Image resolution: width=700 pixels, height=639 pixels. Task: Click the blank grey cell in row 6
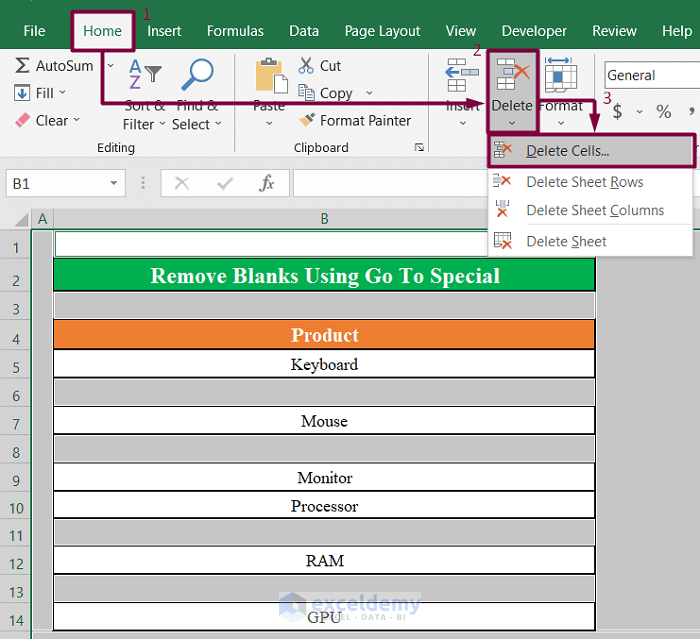tap(324, 393)
